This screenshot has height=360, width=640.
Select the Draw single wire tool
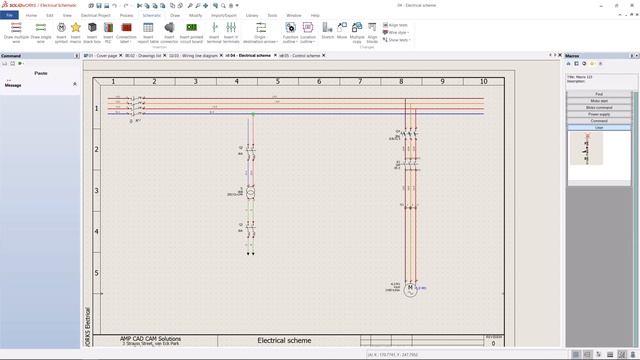point(41,33)
